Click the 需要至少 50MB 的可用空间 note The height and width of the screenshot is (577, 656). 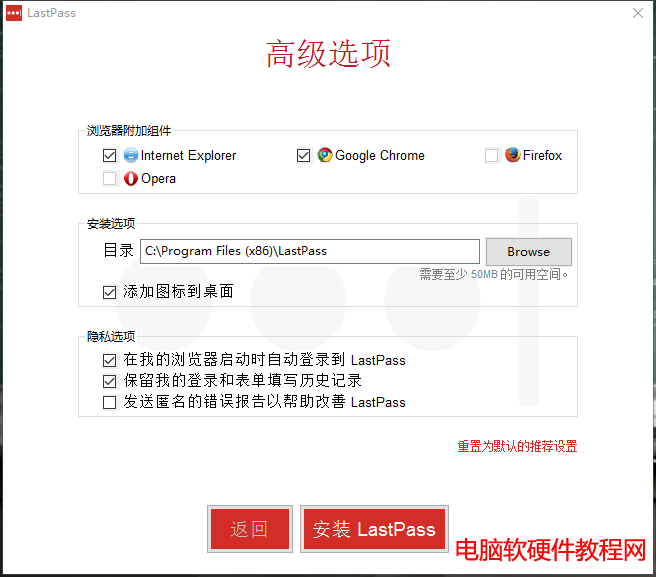click(x=494, y=274)
